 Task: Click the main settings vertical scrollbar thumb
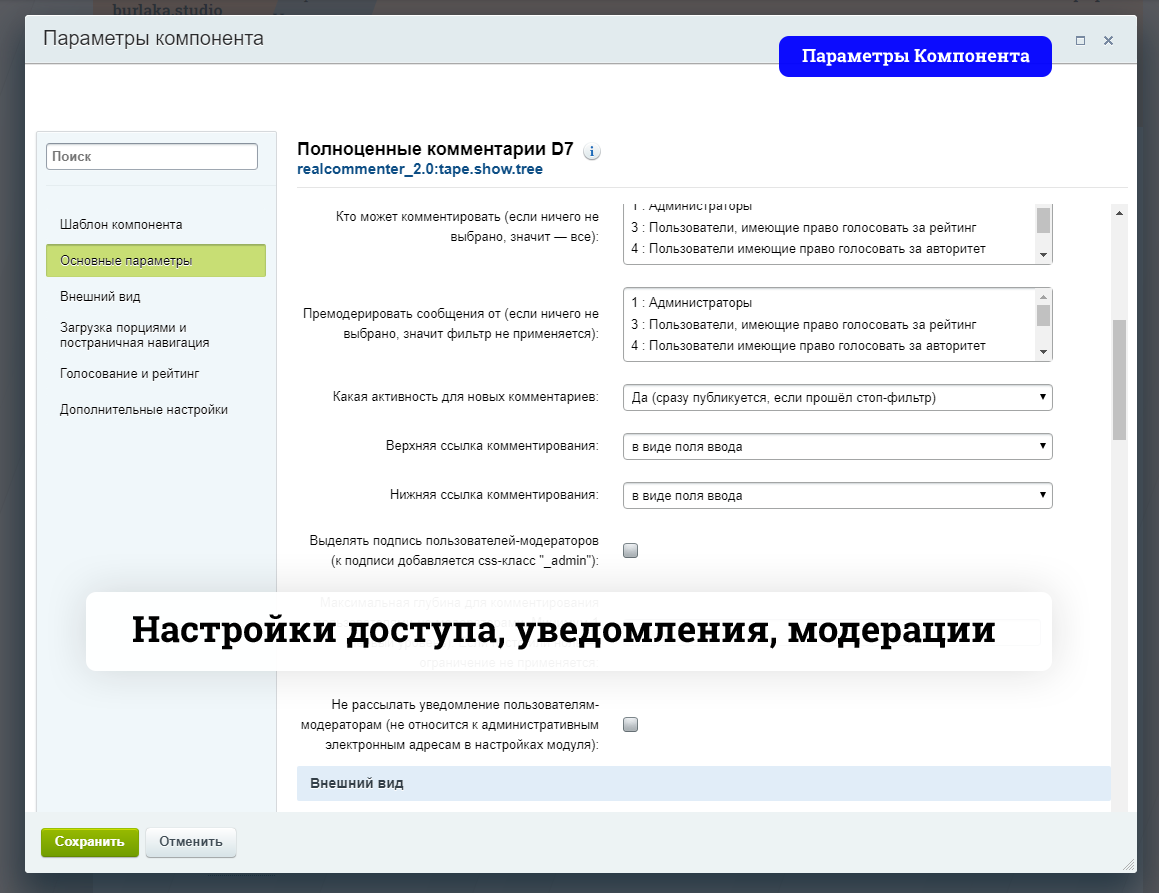coord(1119,380)
